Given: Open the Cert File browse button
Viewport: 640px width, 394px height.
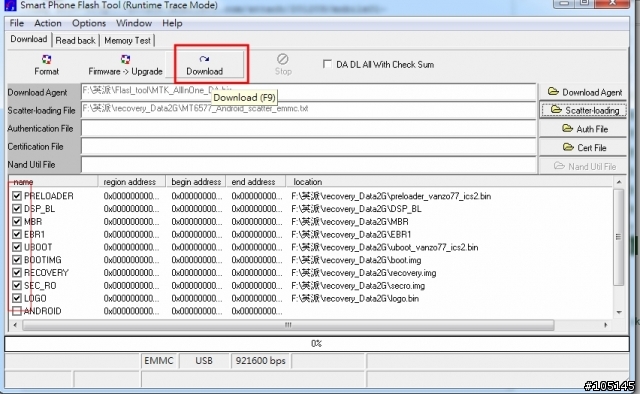Looking at the screenshot, I should 584,147.
